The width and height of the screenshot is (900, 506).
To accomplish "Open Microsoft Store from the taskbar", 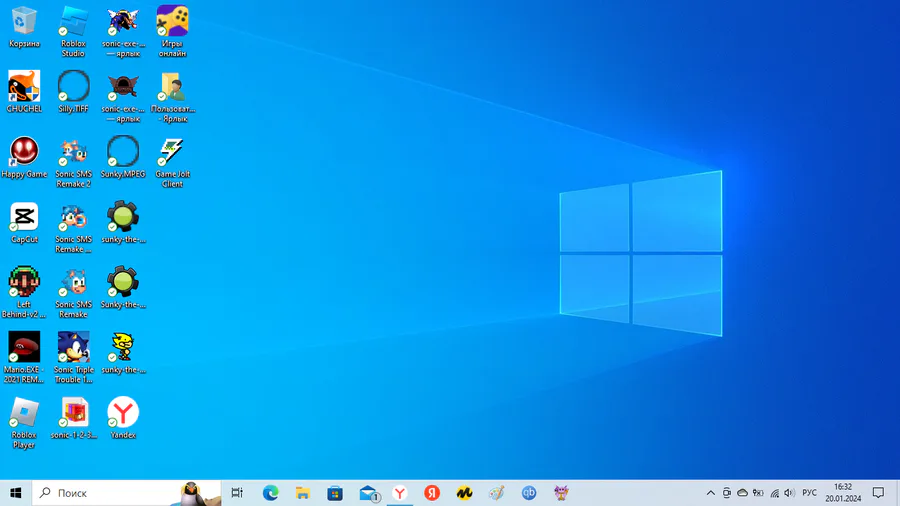I will pyautogui.click(x=335, y=493).
